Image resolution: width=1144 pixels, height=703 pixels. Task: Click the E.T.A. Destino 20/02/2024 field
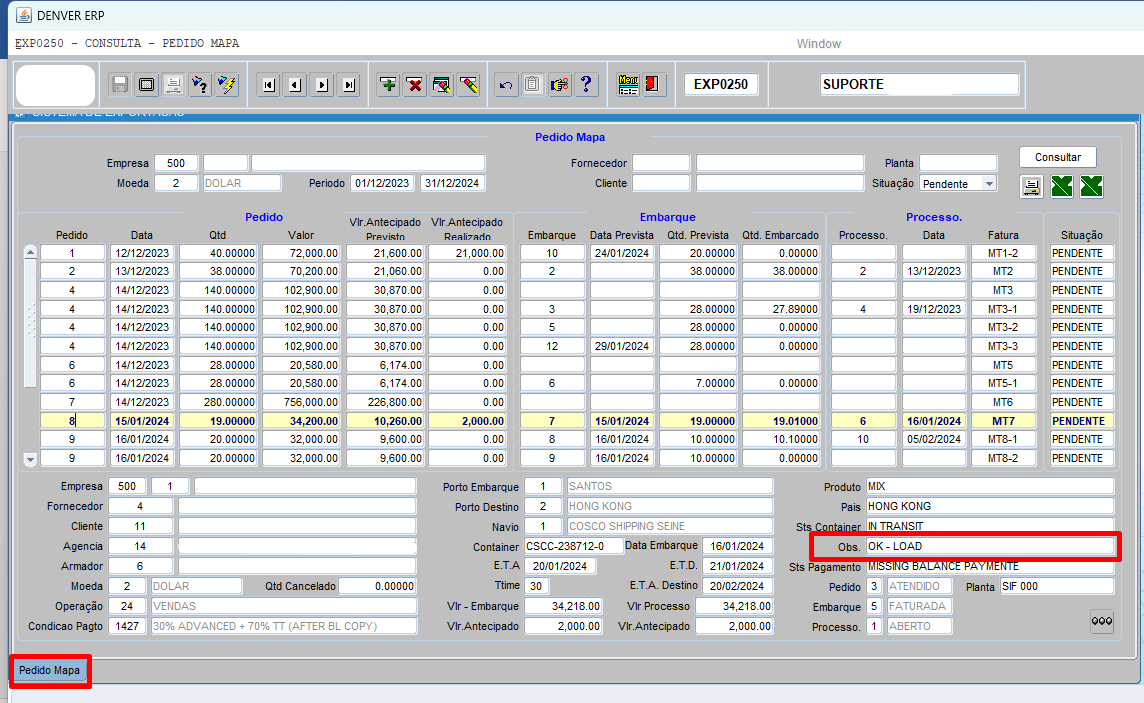click(736, 586)
